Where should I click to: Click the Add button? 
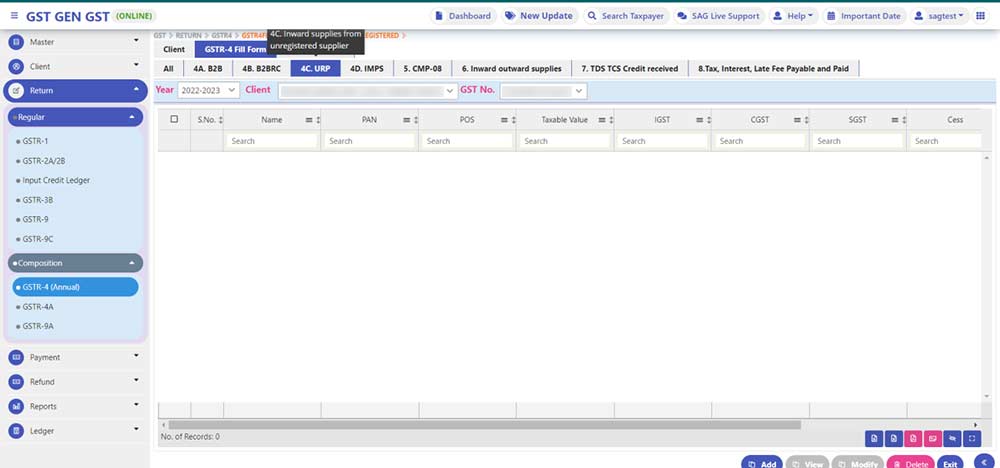click(761, 464)
